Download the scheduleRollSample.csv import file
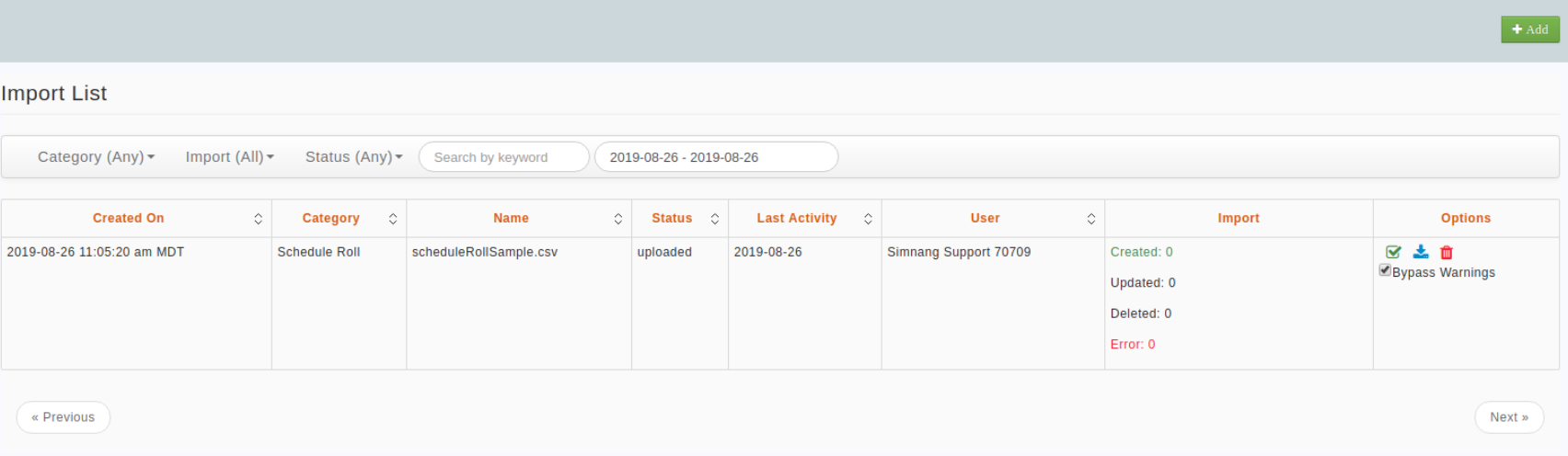The width and height of the screenshot is (1568, 456). 1421,252
